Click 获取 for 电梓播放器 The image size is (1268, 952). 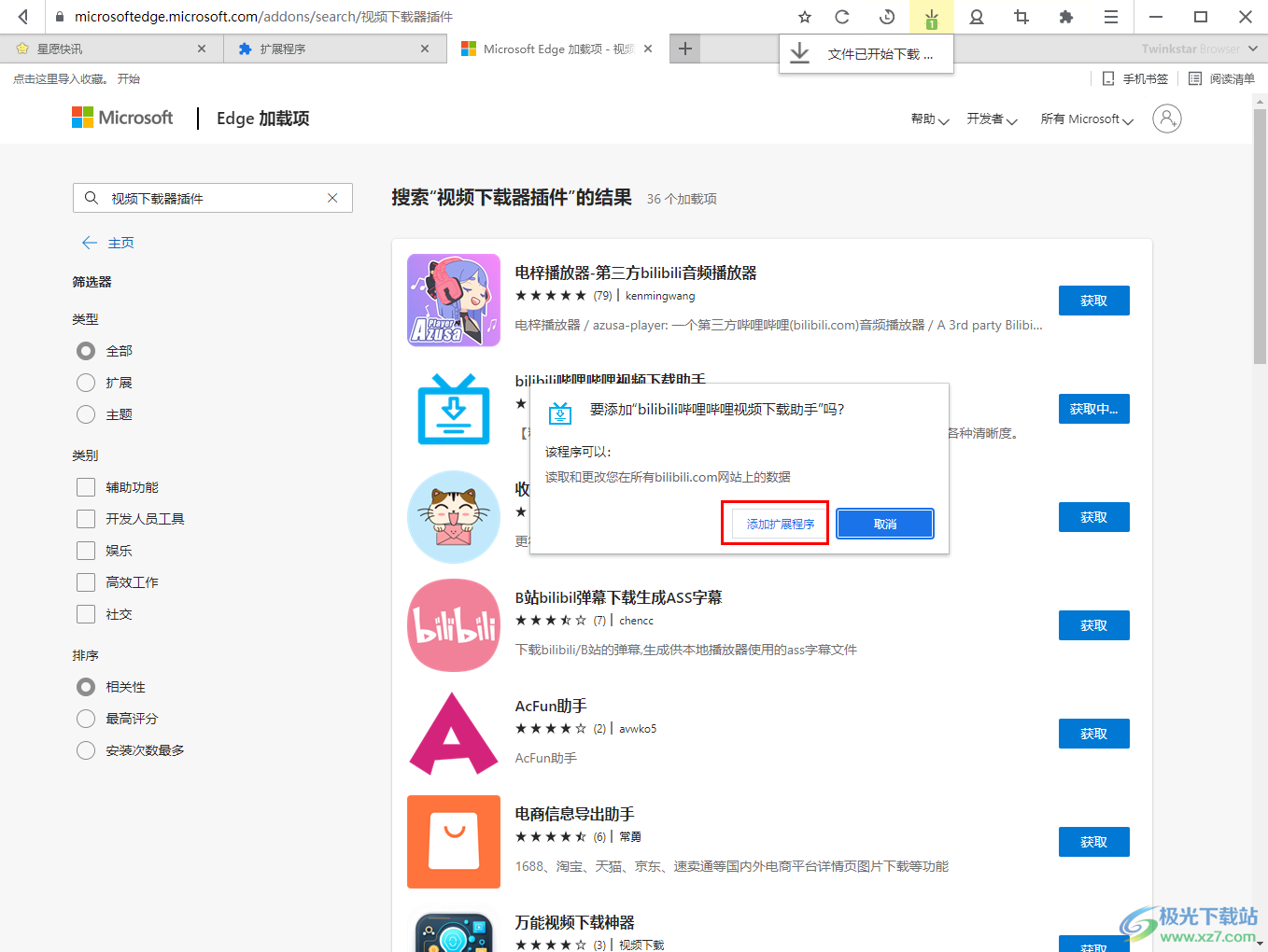coord(1094,301)
